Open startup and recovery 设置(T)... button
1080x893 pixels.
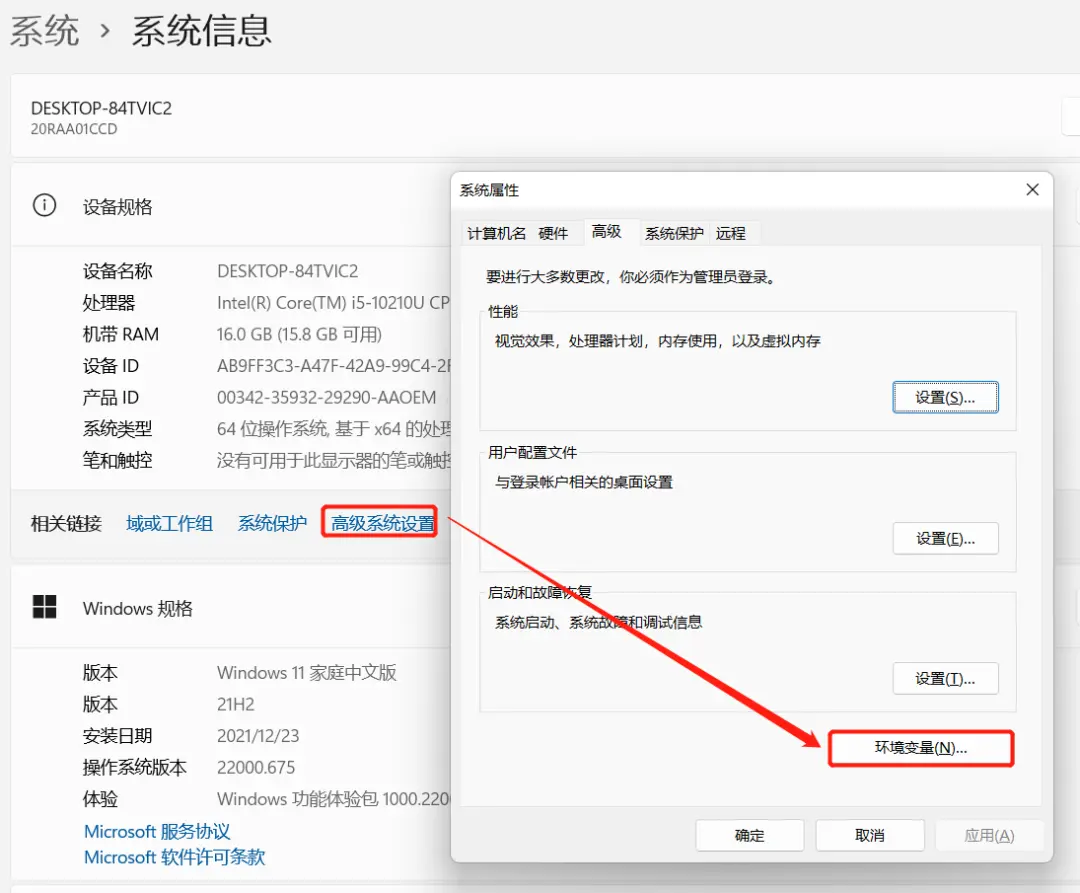[x=945, y=679]
